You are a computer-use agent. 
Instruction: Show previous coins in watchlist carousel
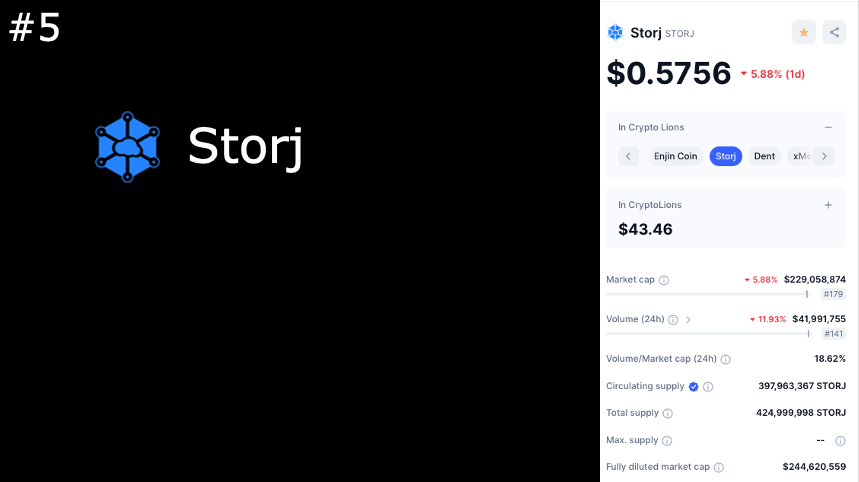tap(628, 156)
